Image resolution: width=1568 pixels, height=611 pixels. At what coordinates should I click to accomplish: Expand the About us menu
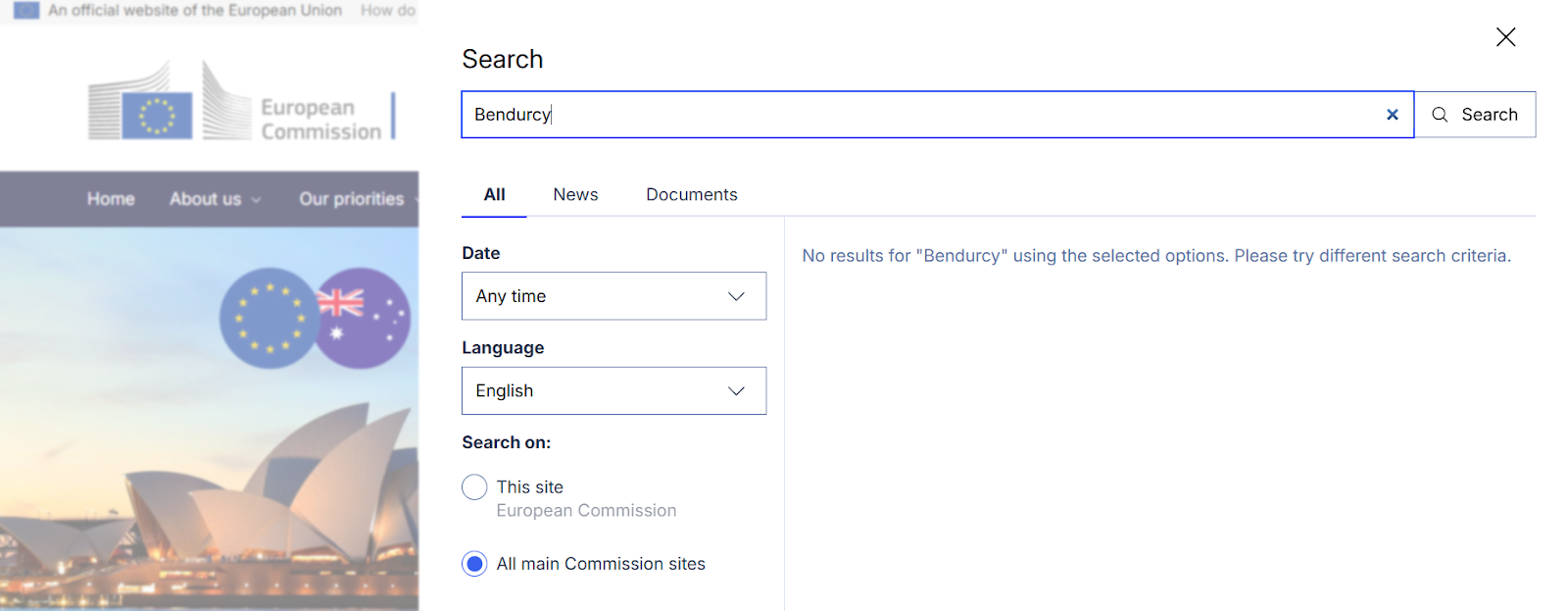click(215, 199)
